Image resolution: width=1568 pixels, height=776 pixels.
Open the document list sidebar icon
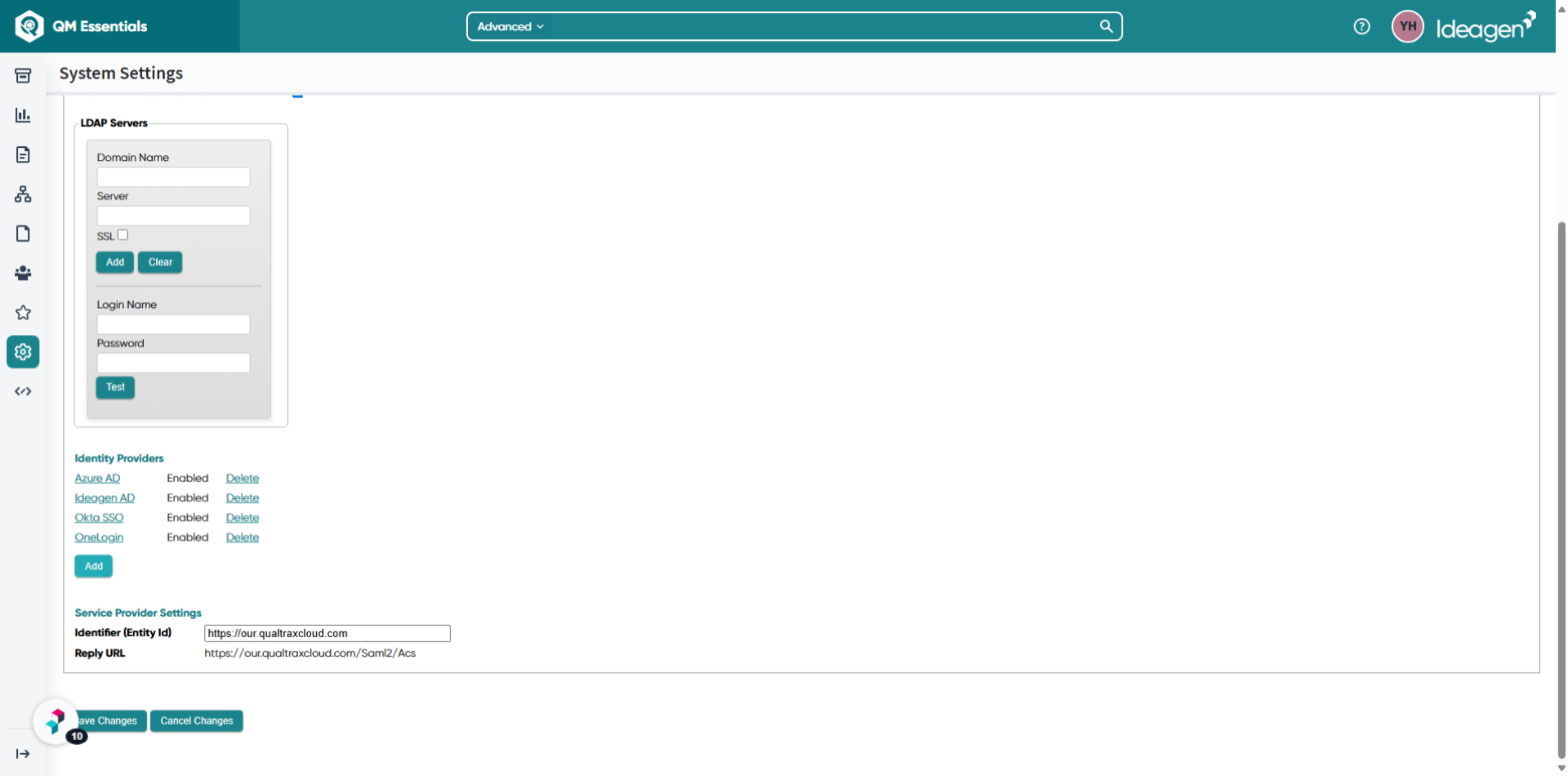click(x=23, y=154)
